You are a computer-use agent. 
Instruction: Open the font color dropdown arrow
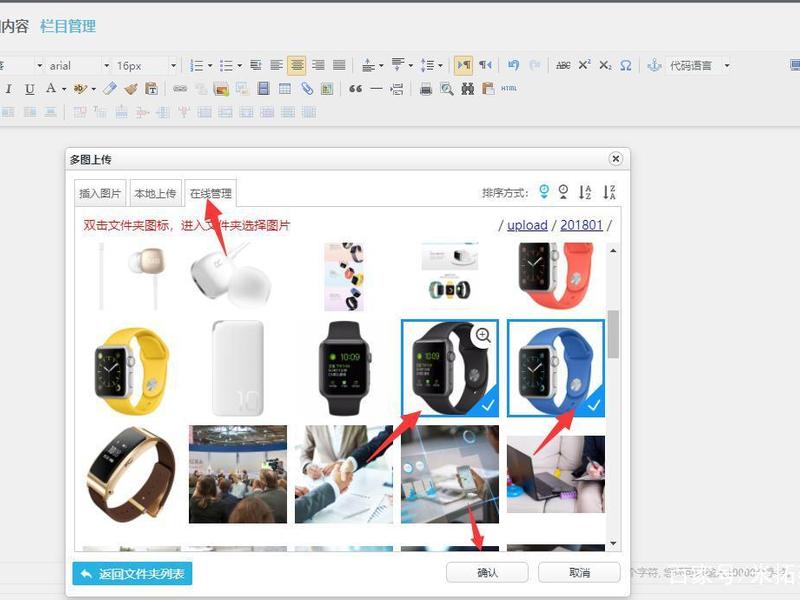[64, 89]
